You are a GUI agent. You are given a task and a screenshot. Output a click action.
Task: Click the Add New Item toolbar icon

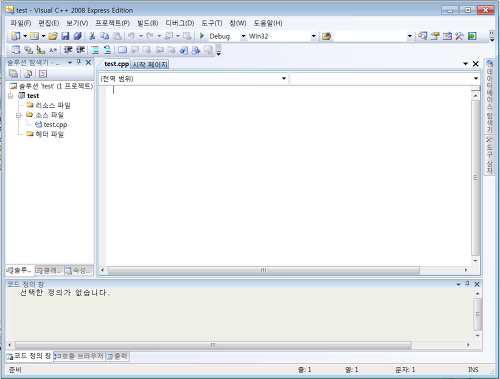(34, 36)
